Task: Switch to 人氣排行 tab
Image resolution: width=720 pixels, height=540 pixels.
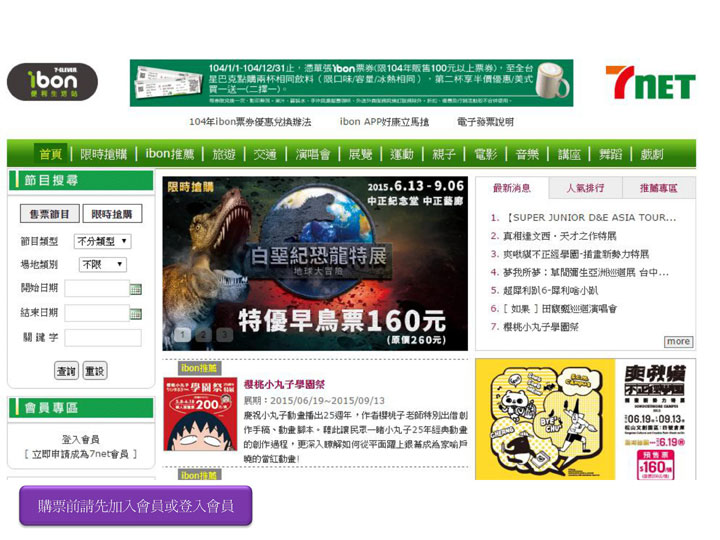Action: coord(585,188)
